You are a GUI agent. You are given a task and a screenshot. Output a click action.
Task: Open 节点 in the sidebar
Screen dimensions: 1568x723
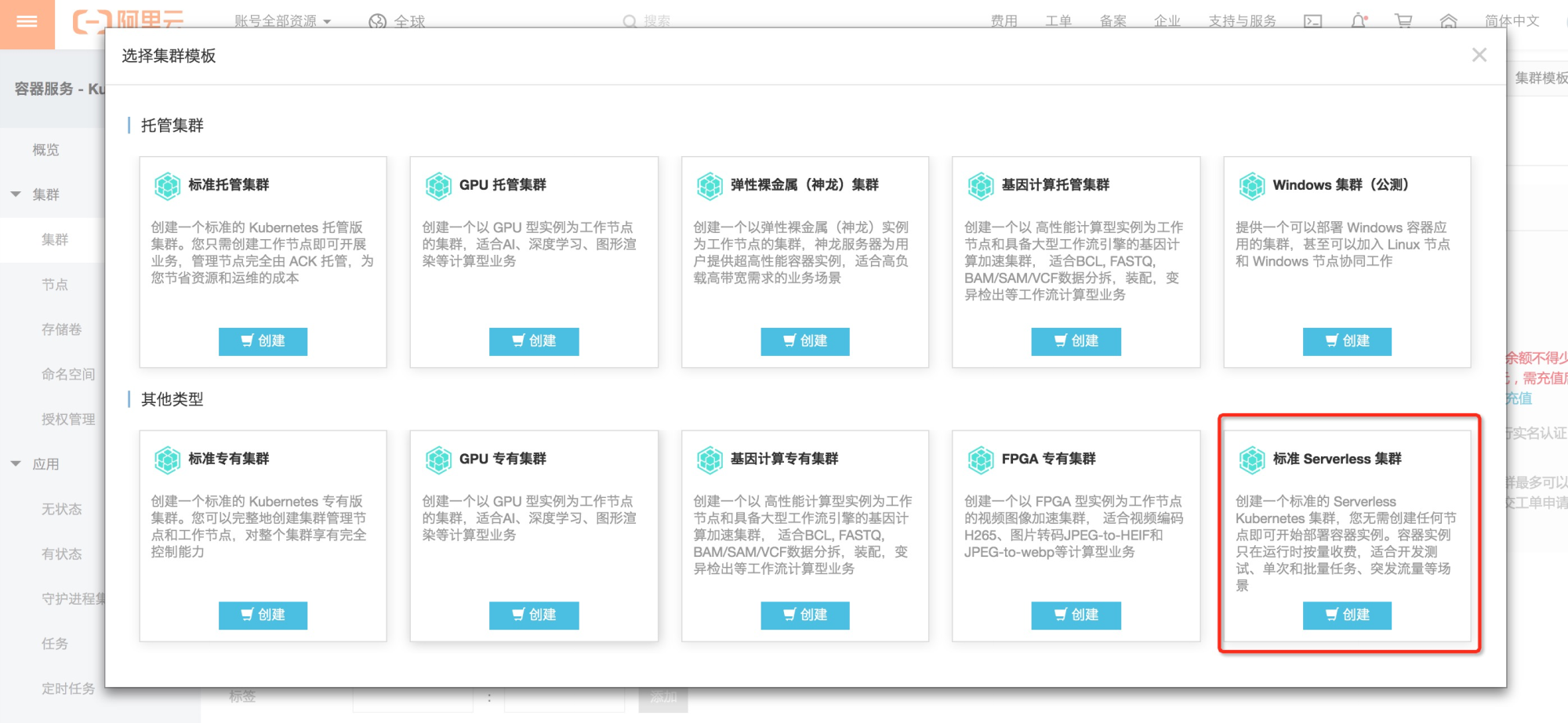pos(54,285)
